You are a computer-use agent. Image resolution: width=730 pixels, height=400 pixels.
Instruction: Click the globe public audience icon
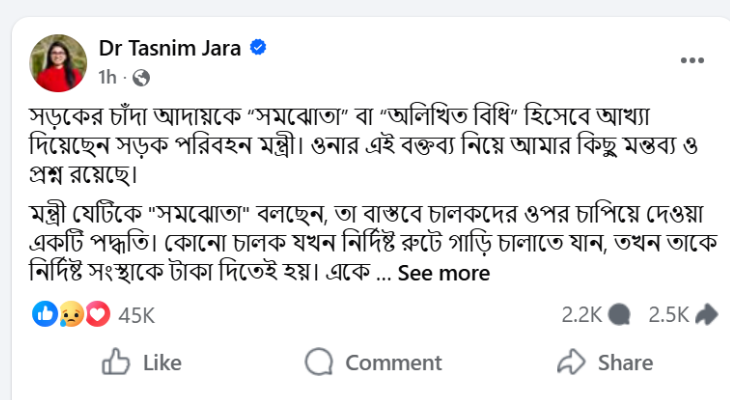141,77
